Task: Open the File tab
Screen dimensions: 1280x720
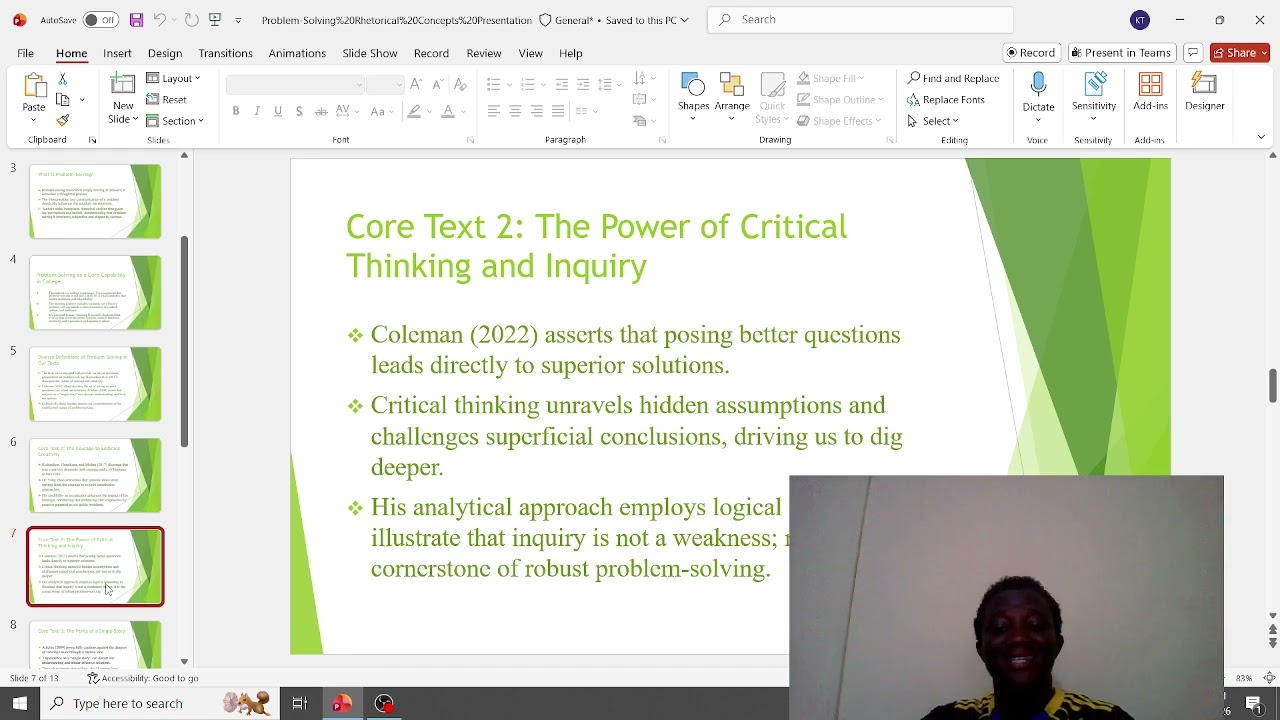Action: [x=25, y=53]
